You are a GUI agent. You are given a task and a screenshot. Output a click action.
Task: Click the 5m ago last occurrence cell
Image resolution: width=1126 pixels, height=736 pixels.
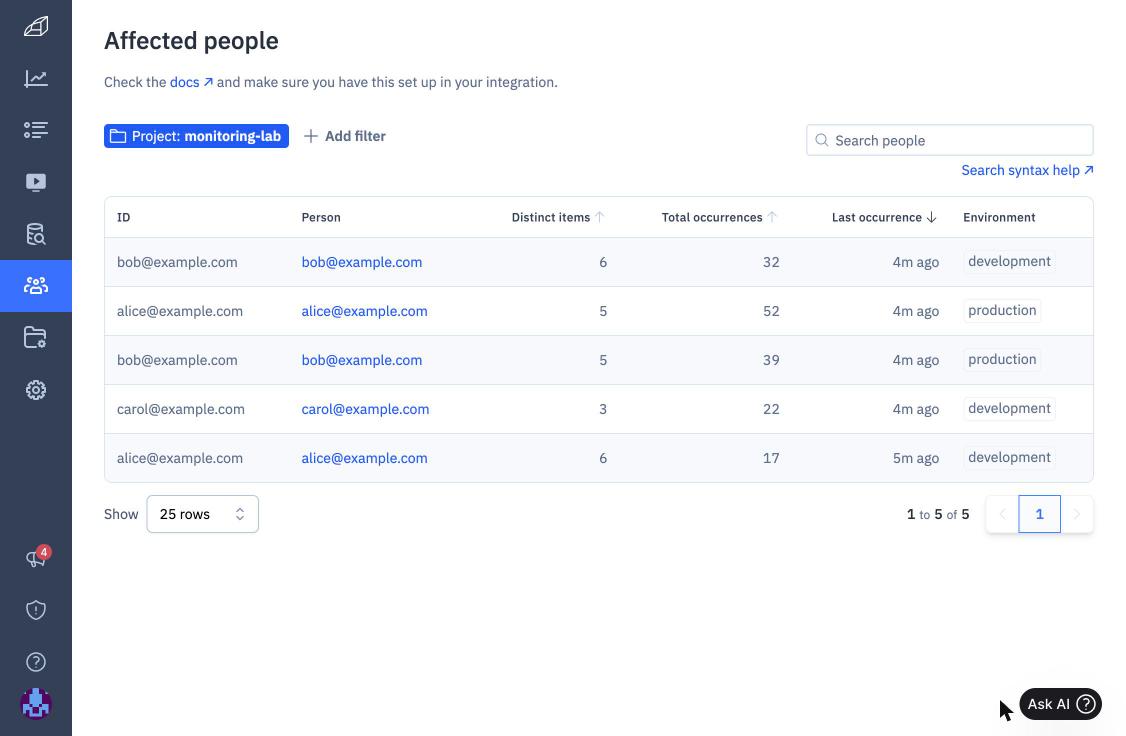[916, 457]
